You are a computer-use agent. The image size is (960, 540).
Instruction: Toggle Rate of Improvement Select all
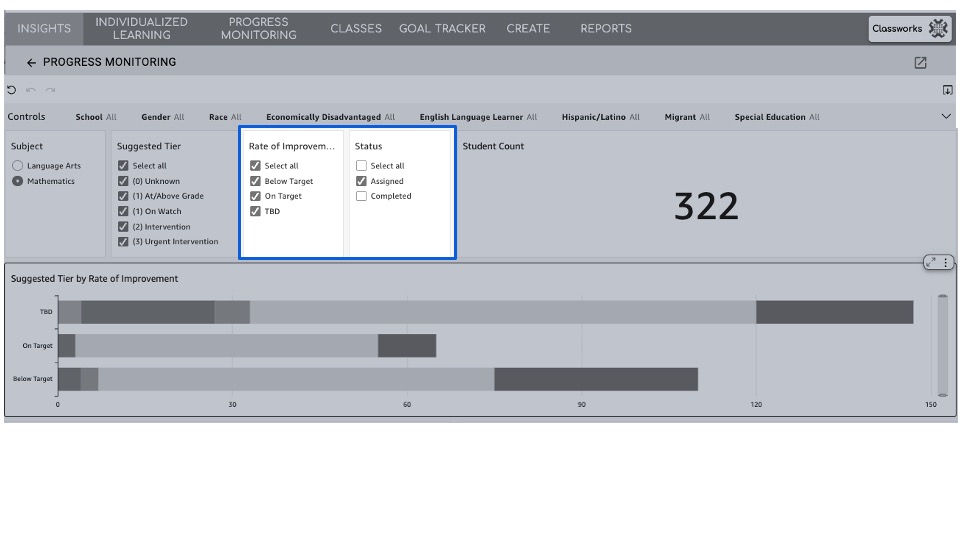255,165
